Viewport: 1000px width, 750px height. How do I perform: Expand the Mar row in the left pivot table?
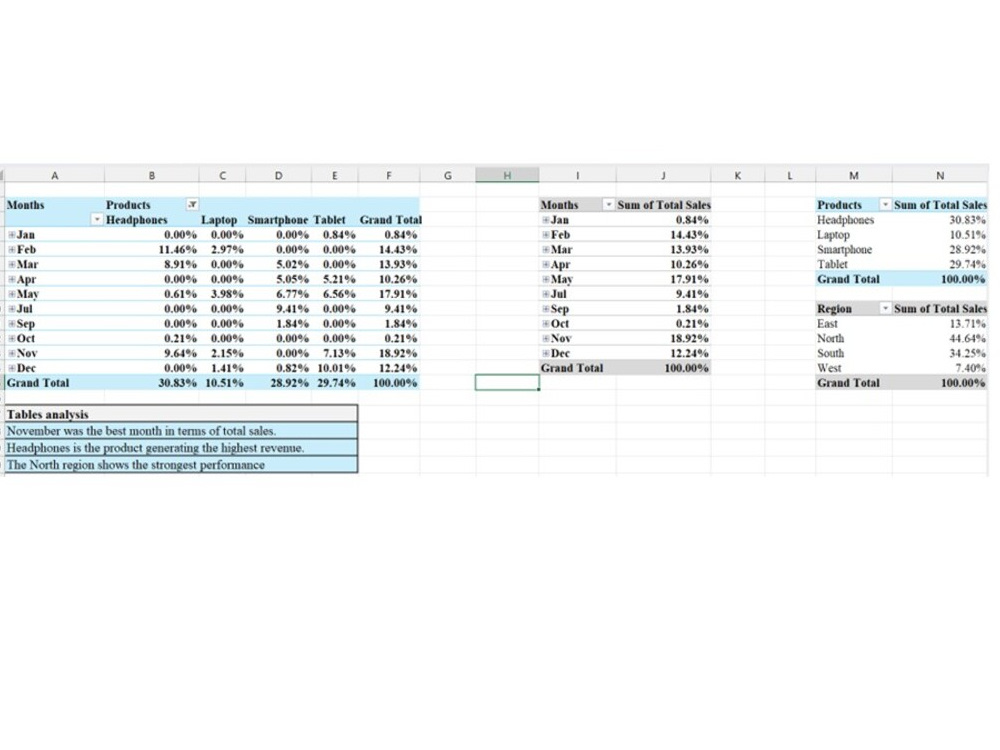click(x=11, y=265)
